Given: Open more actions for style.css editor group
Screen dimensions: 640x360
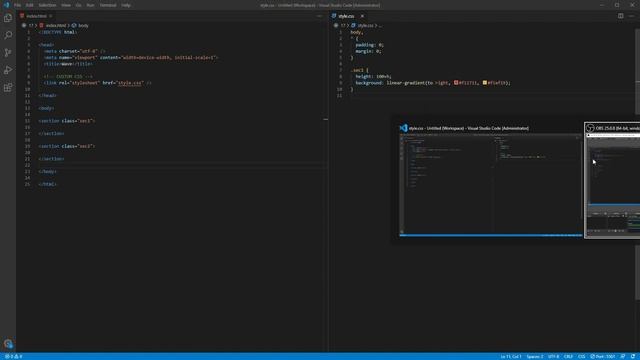Looking at the screenshot, I should (x=632, y=16).
